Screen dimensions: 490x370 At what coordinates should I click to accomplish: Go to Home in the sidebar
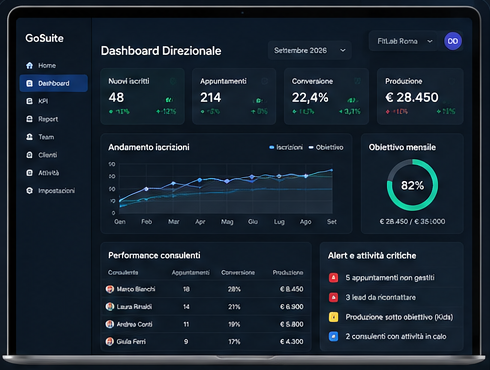point(54,65)
